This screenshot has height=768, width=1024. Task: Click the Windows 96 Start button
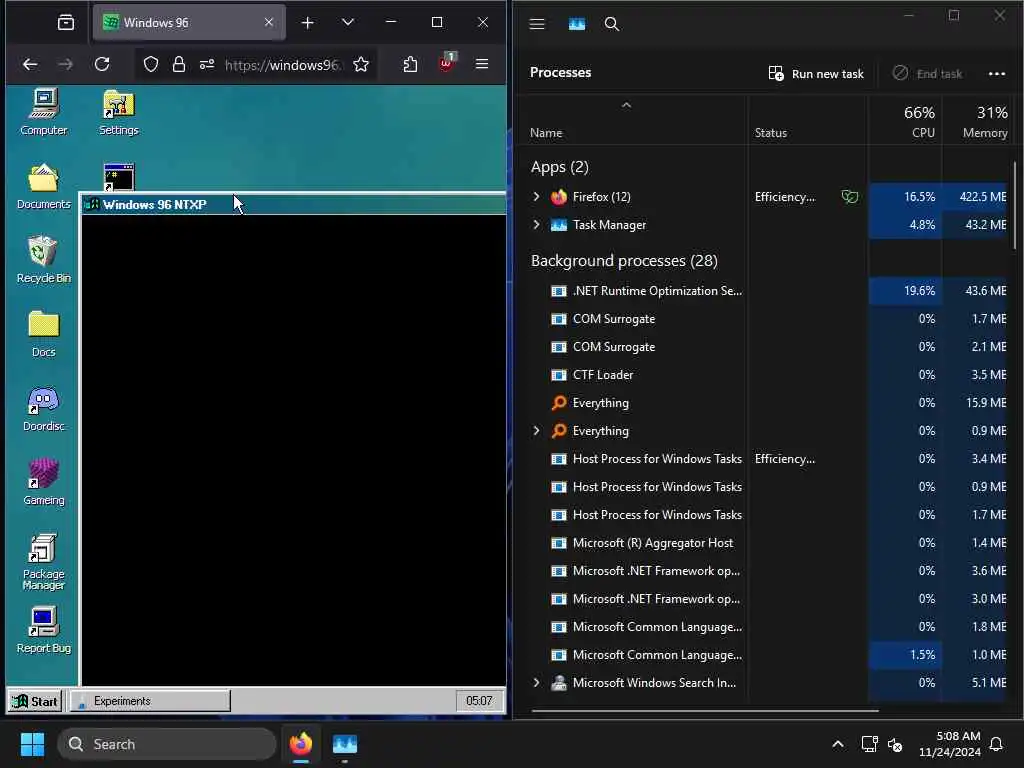coord(35,701)
